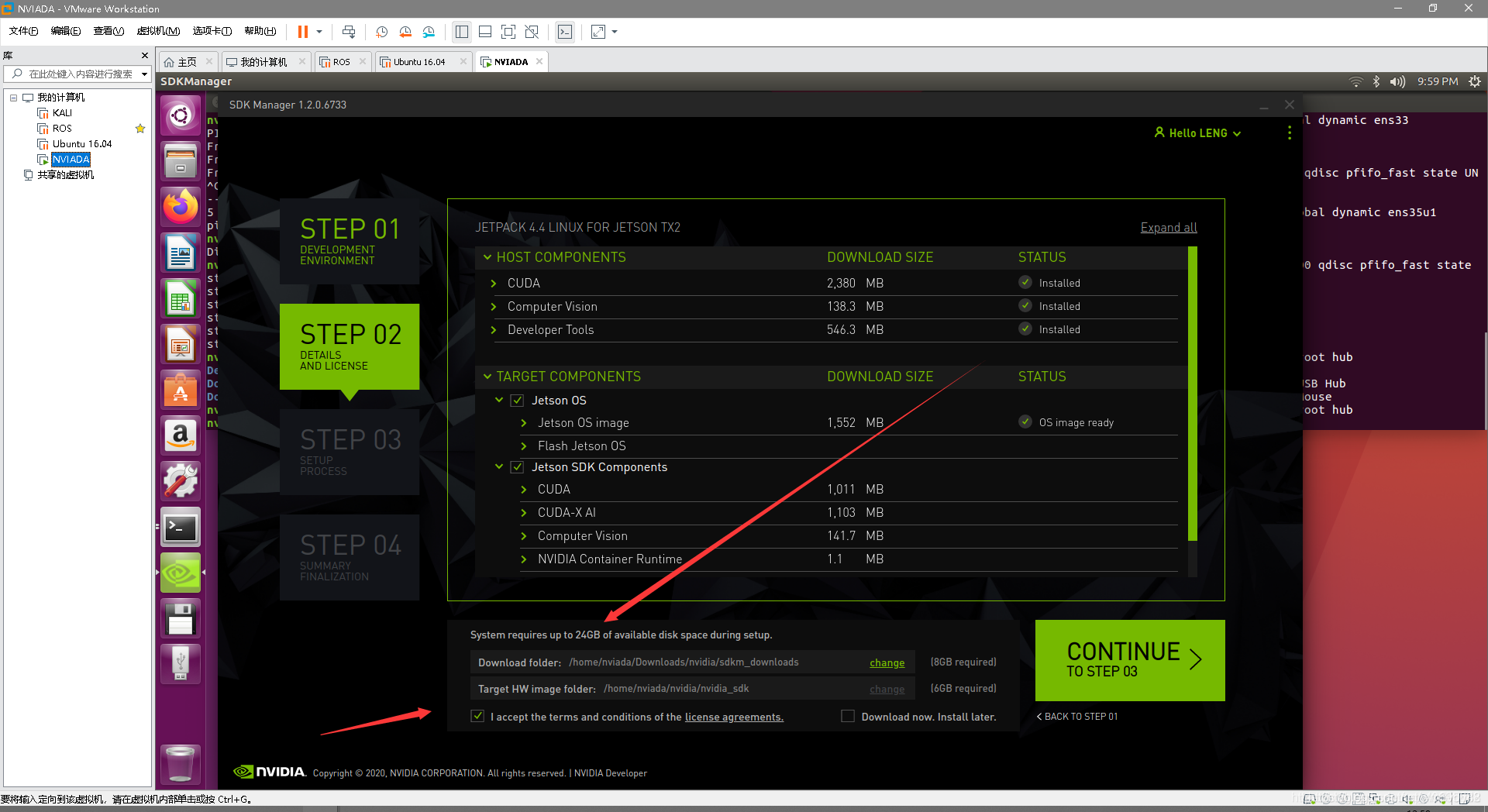Open LibreOffice Impress from the dock
Screen dimensions: 1488x812
[x=181, y=344]
